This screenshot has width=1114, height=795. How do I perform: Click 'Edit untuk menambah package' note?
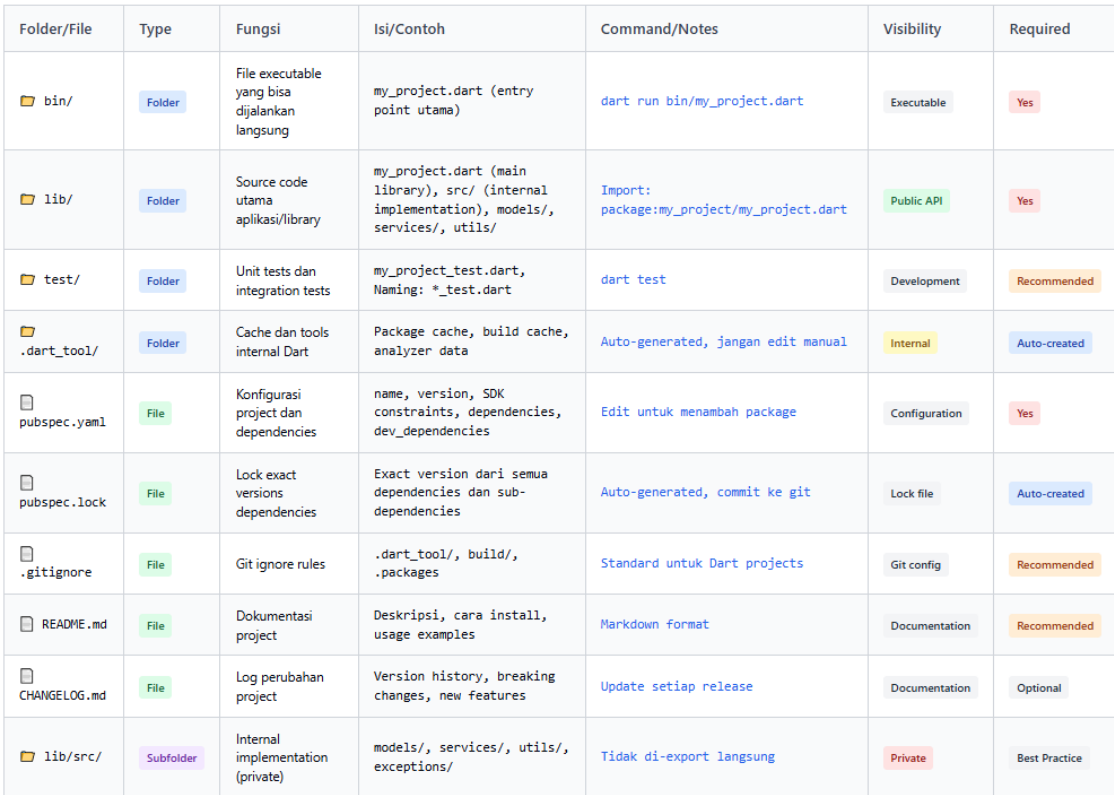(x=698, y=412)
